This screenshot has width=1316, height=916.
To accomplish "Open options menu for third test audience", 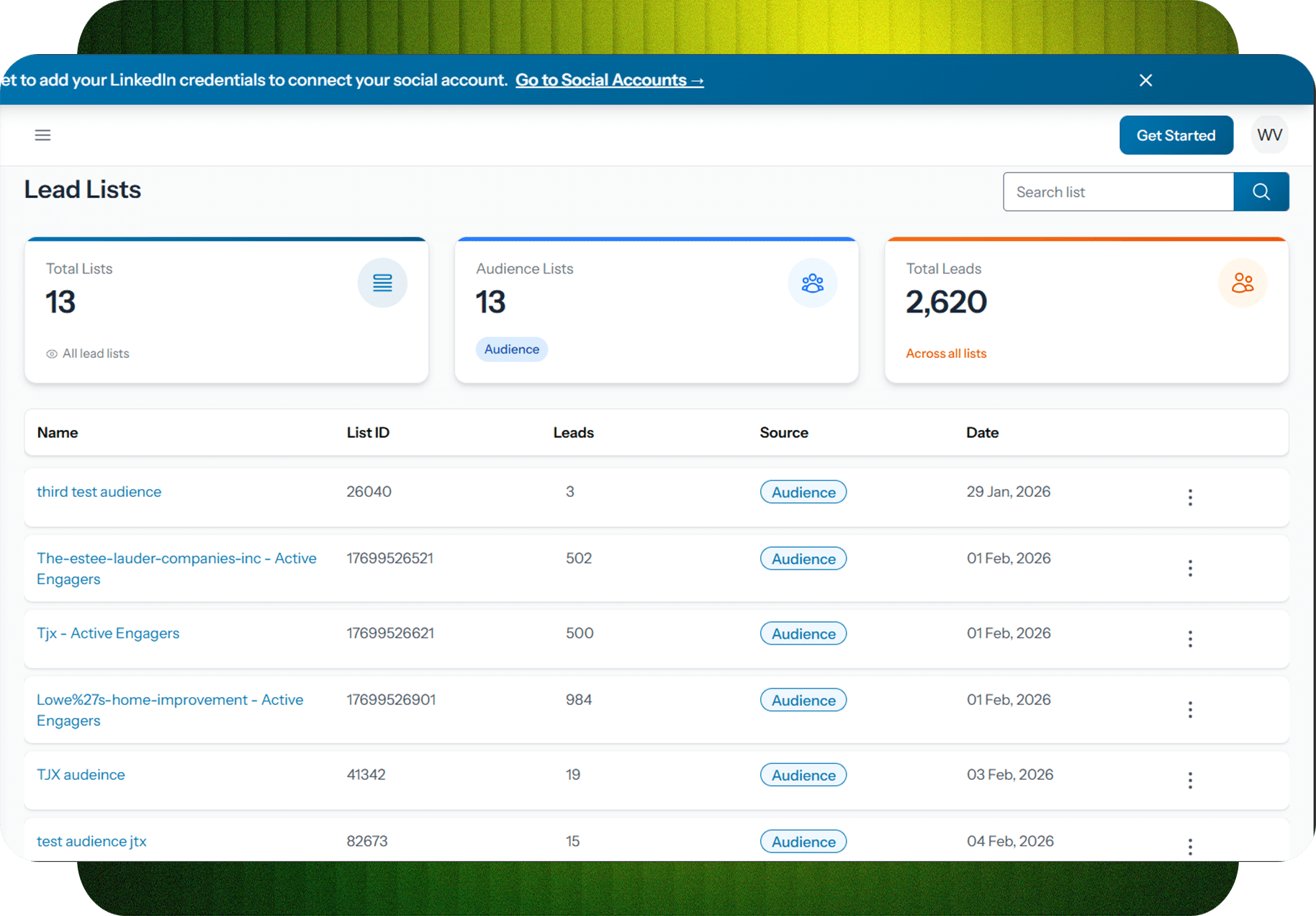I will point(1190,498).
